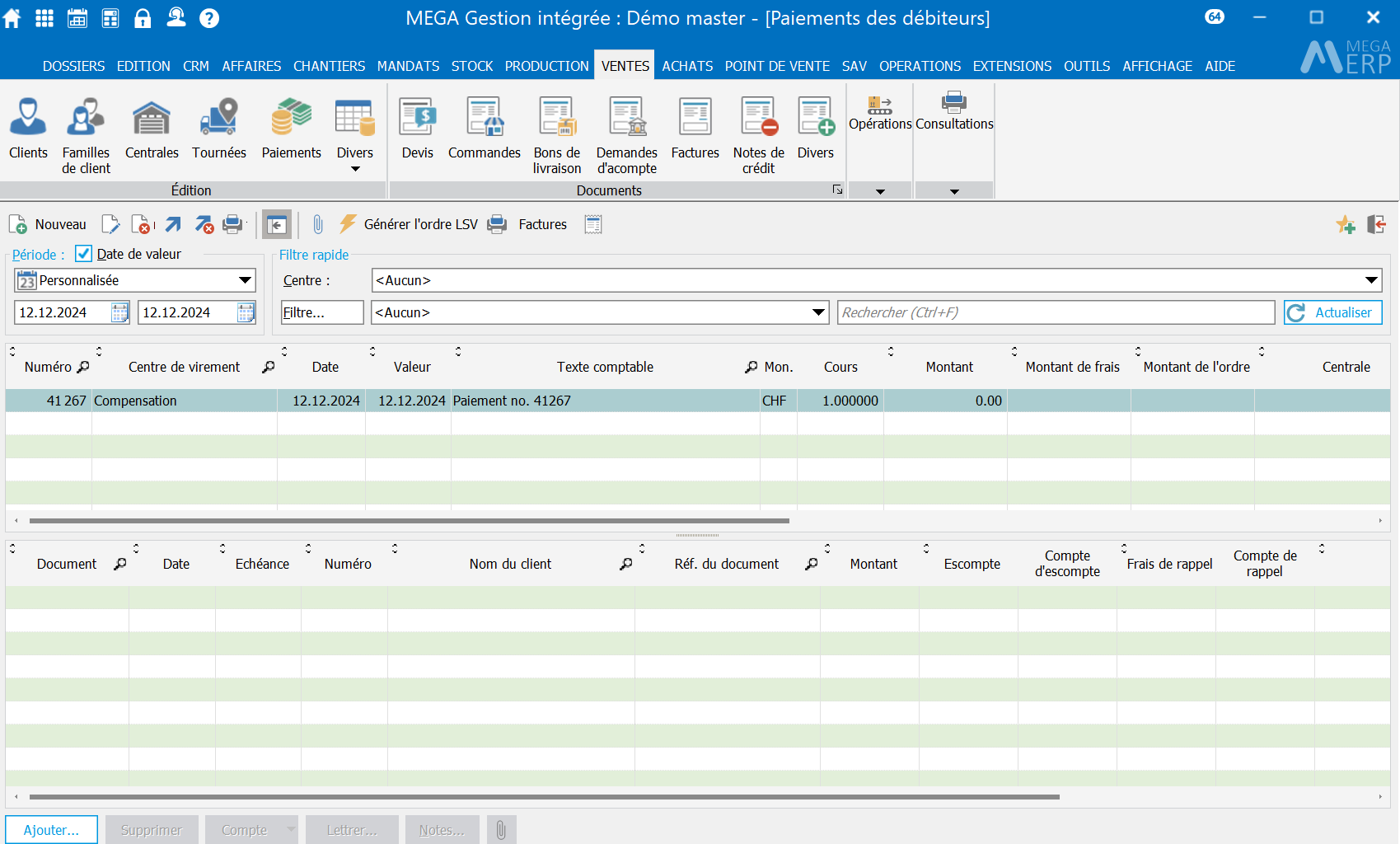Screen dimensions: 1400x844
Task: Open Clients in the ribbon
Action: tap(28, 129)
